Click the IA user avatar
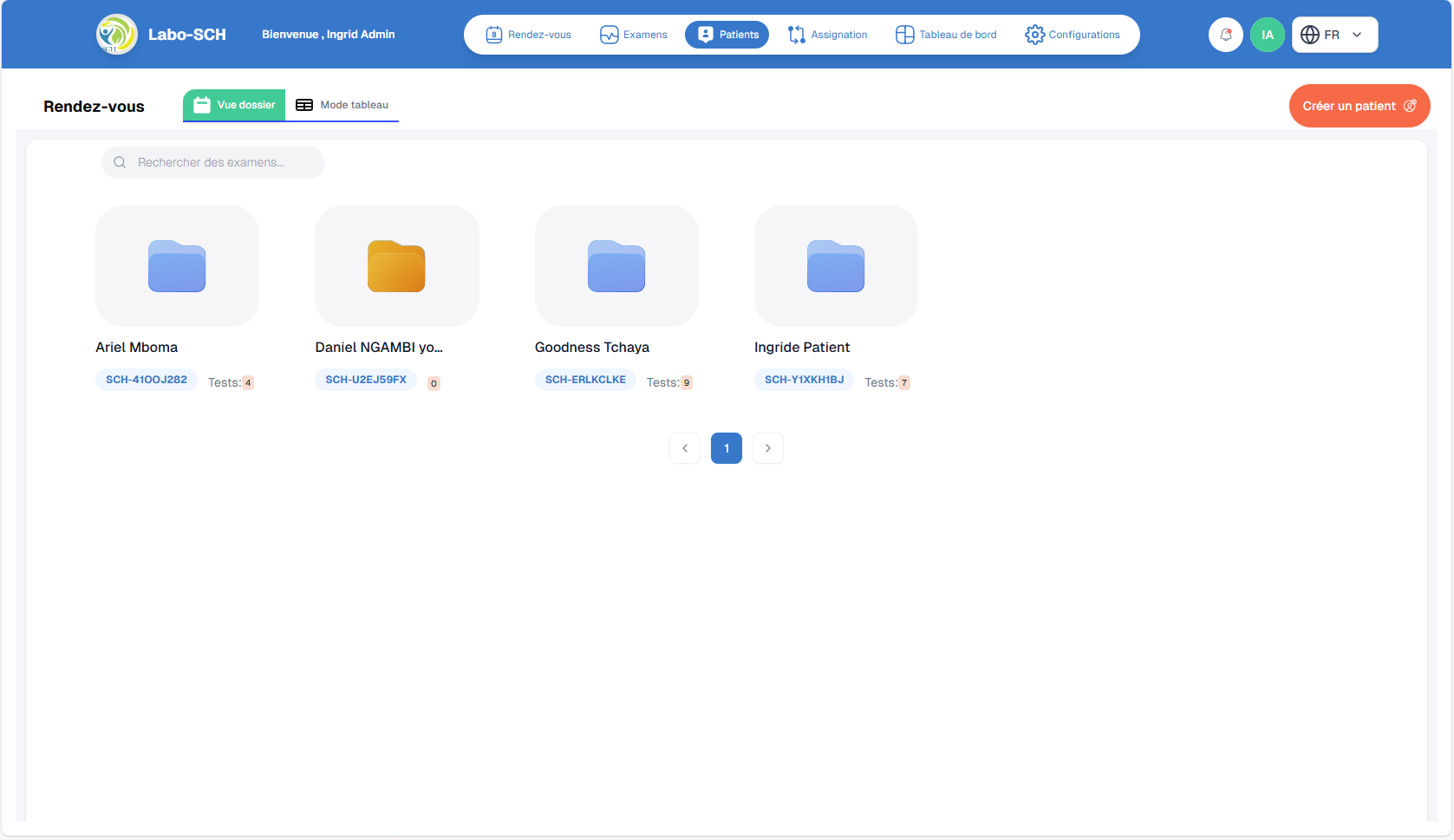The image size is (1454, 840). [1267, 35]
